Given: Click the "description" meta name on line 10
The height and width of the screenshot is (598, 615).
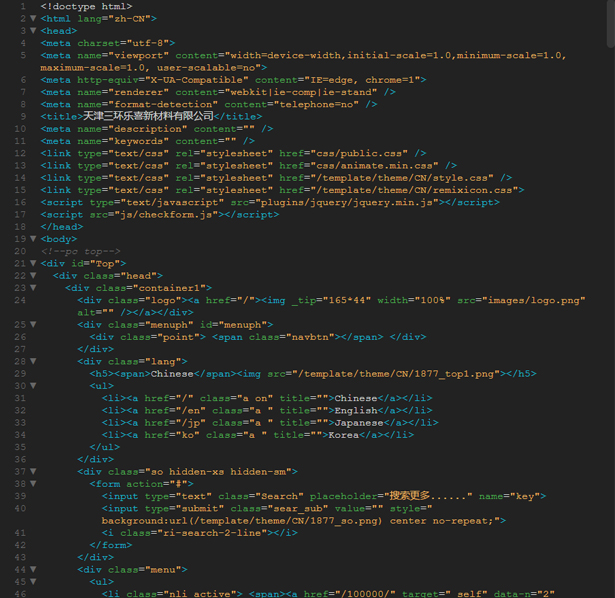Looking at the screenshot, I should (x=148, y=129).
